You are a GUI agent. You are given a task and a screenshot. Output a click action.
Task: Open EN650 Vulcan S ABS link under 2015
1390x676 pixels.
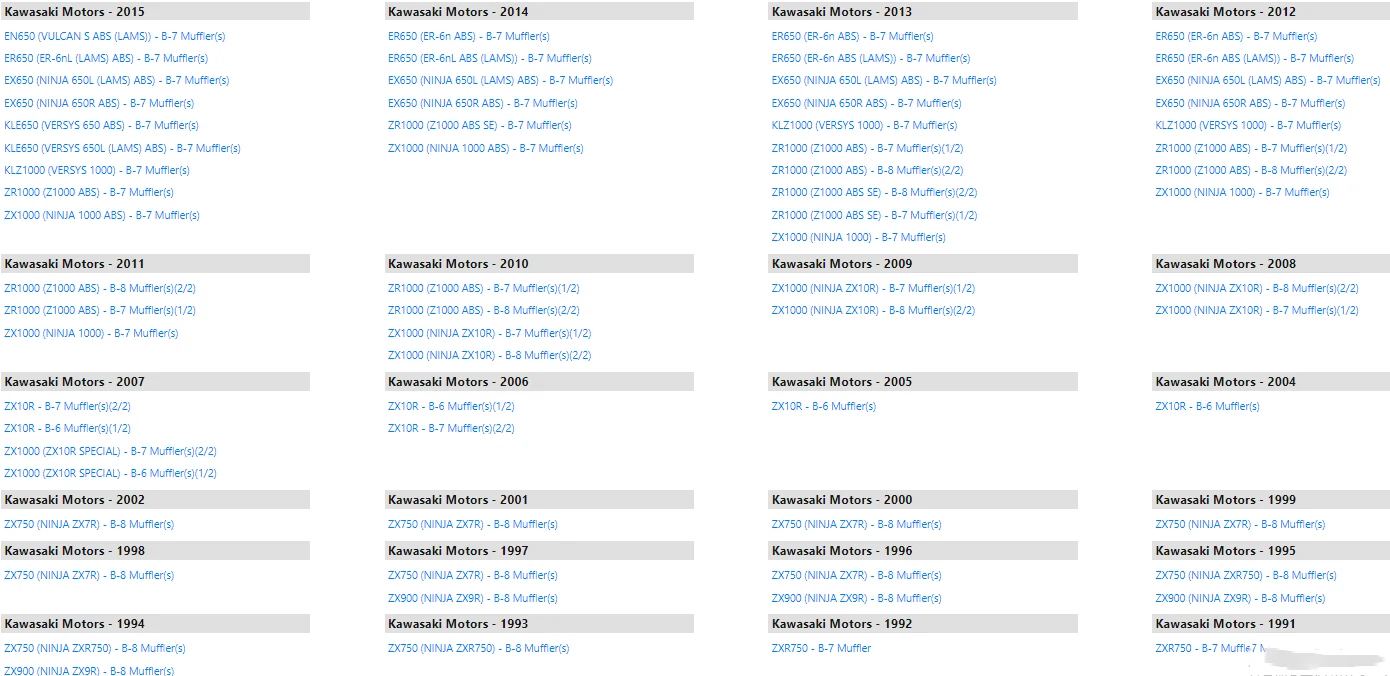tap(114, 36)
